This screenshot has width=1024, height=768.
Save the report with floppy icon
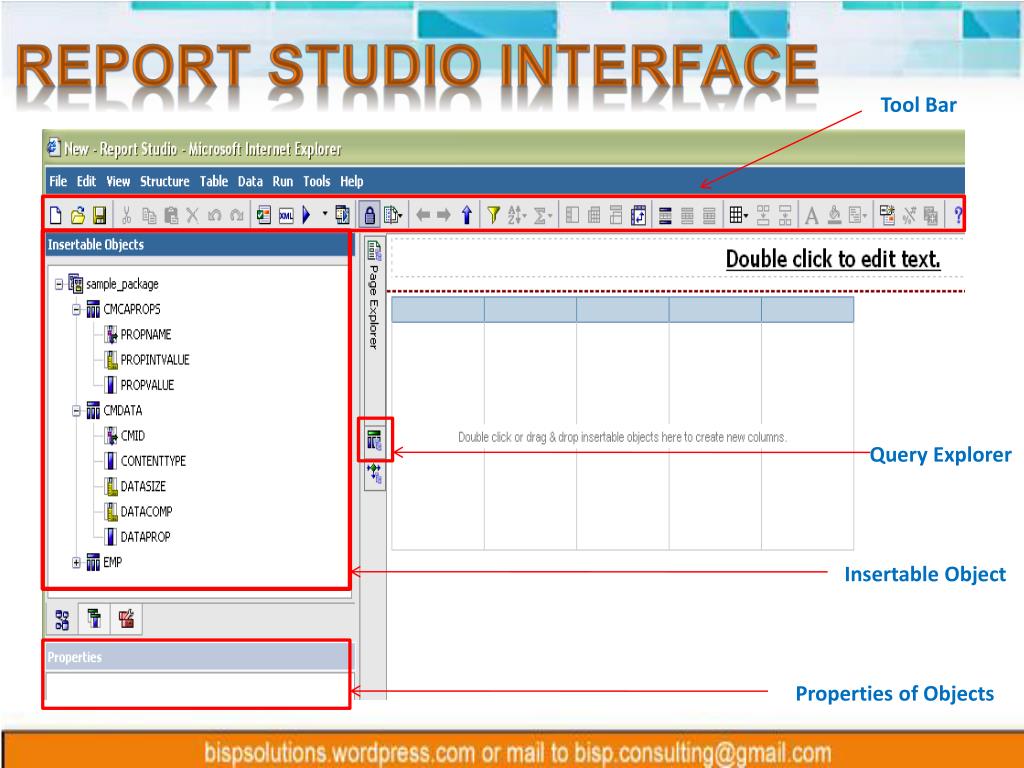click(99, 214)
